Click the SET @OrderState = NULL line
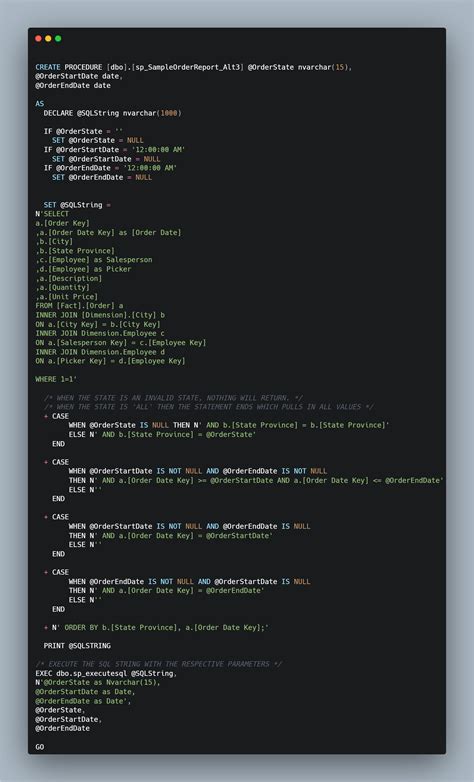This screenshot has height=782, width=474. tap(98, 141)
